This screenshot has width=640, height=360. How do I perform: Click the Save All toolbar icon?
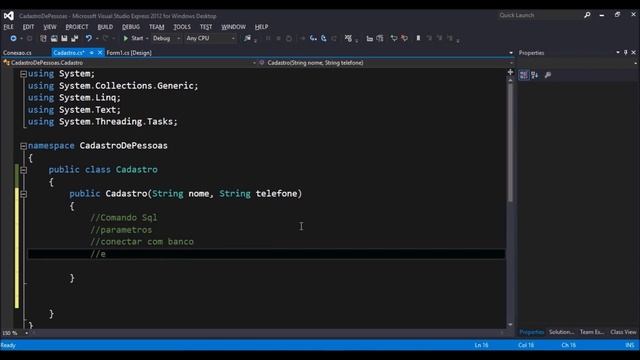pyautogui.click(x=75, y=38)
